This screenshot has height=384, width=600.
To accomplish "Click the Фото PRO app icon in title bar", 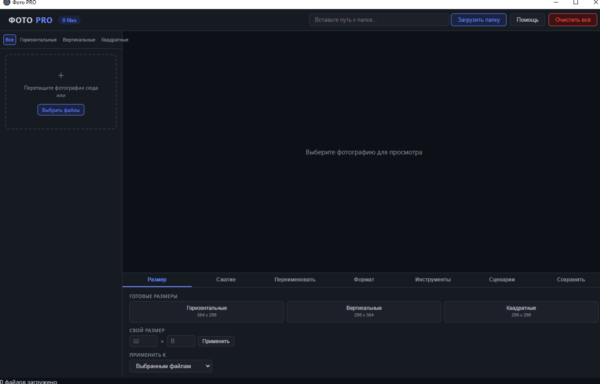I will pos(7,2).
